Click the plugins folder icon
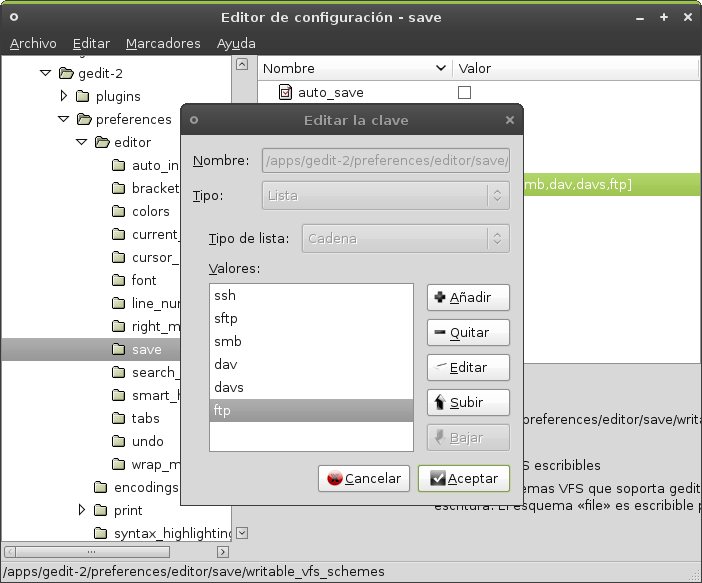 82,96
